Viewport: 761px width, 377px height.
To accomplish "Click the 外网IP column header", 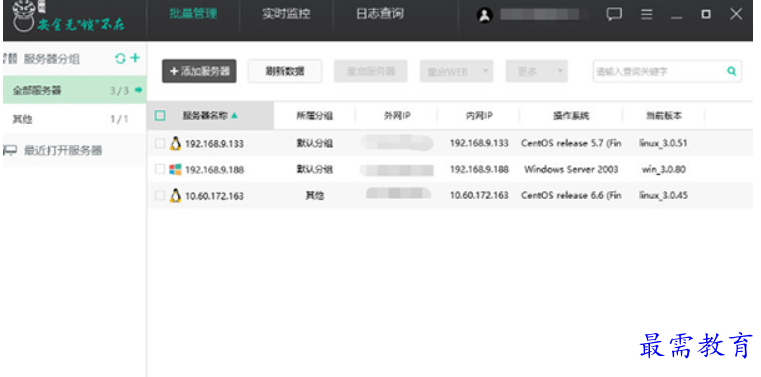I will click(397, 115).
